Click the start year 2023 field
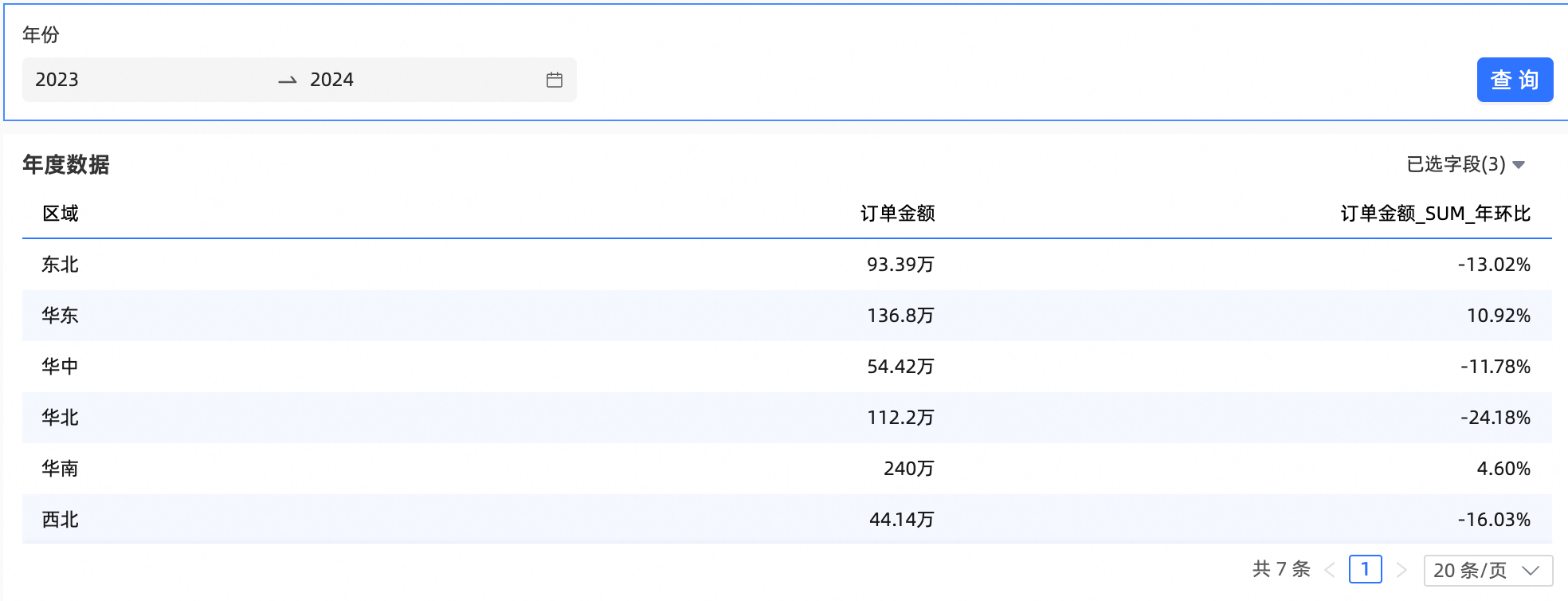 coord(57,80)
